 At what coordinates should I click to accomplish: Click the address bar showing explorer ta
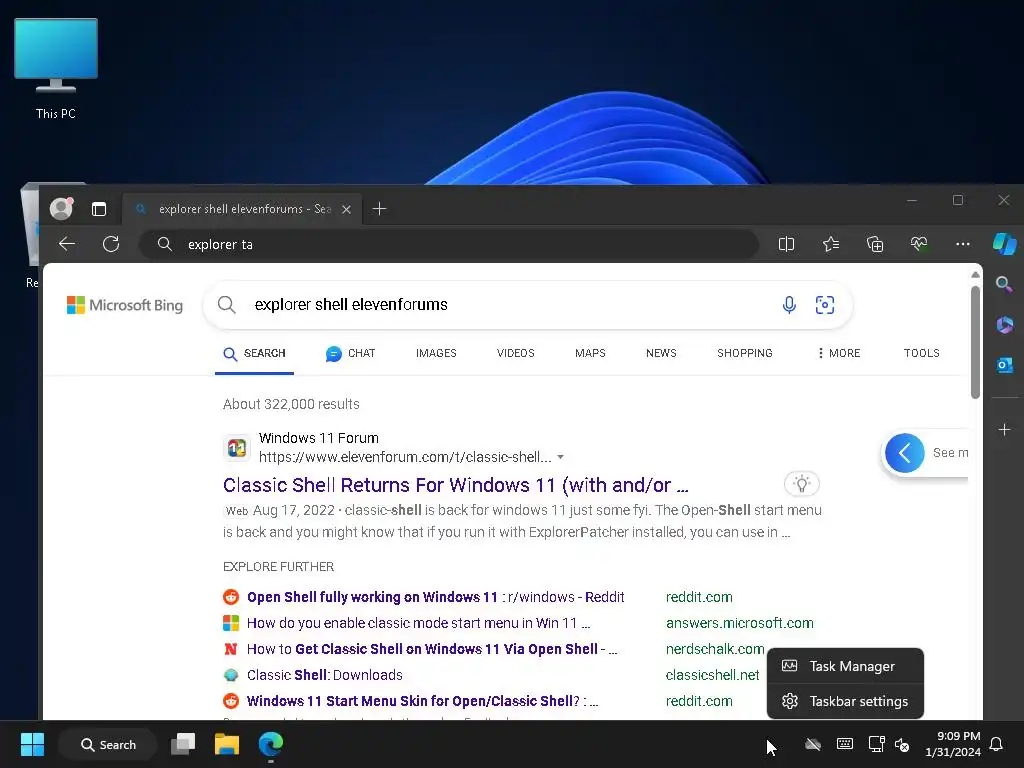[449, 244]
